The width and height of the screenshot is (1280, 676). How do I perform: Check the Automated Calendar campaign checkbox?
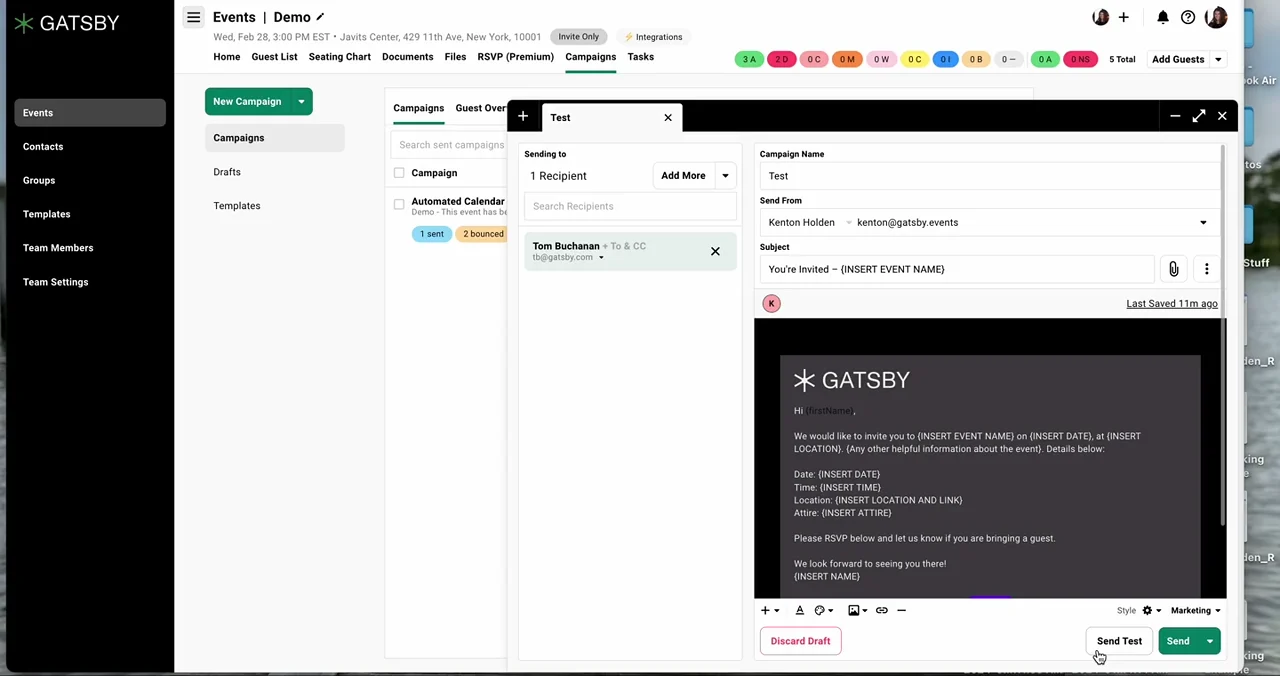(x=399, y=204)
